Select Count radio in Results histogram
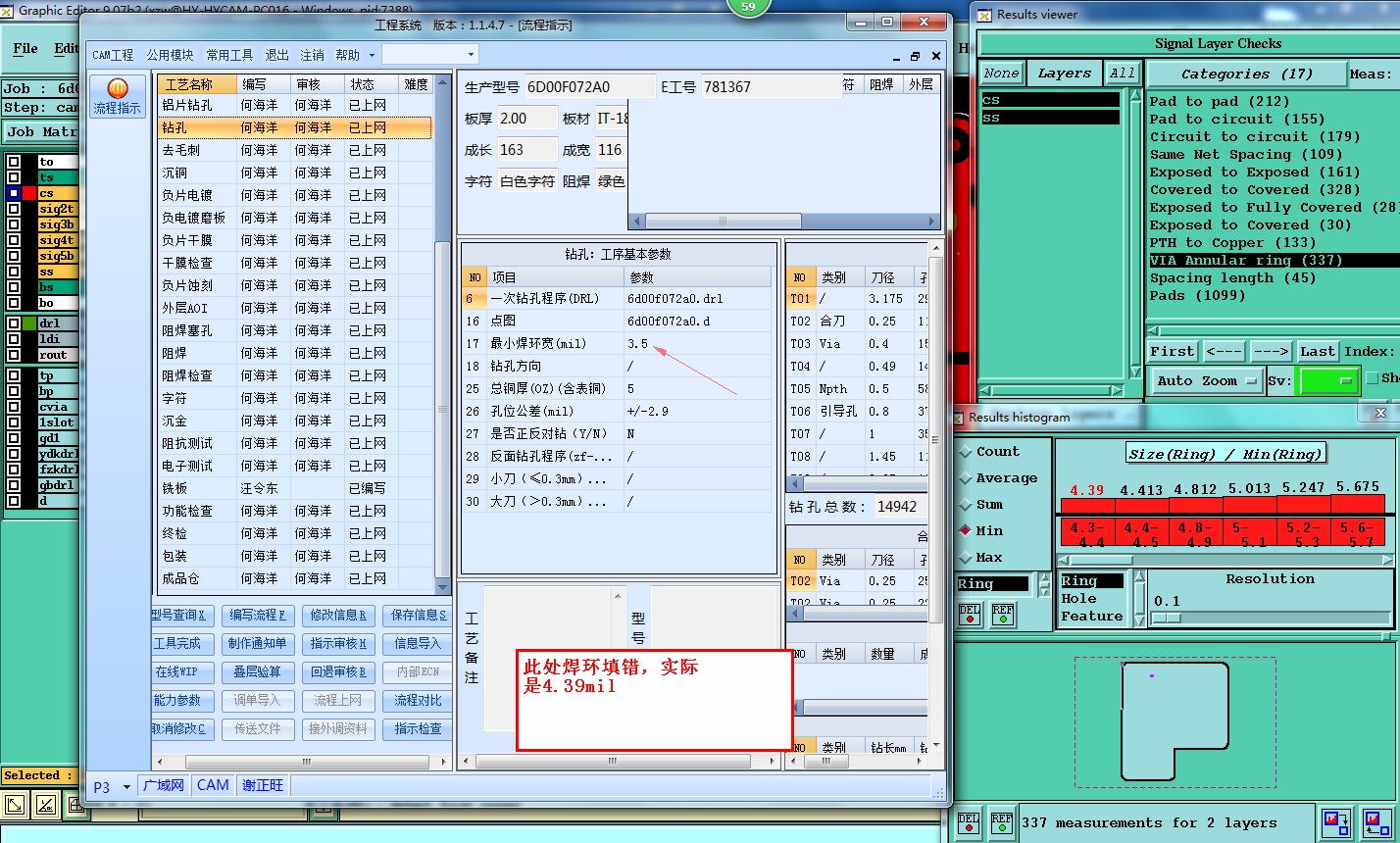 pyautogui.click(x=967, y=452)
